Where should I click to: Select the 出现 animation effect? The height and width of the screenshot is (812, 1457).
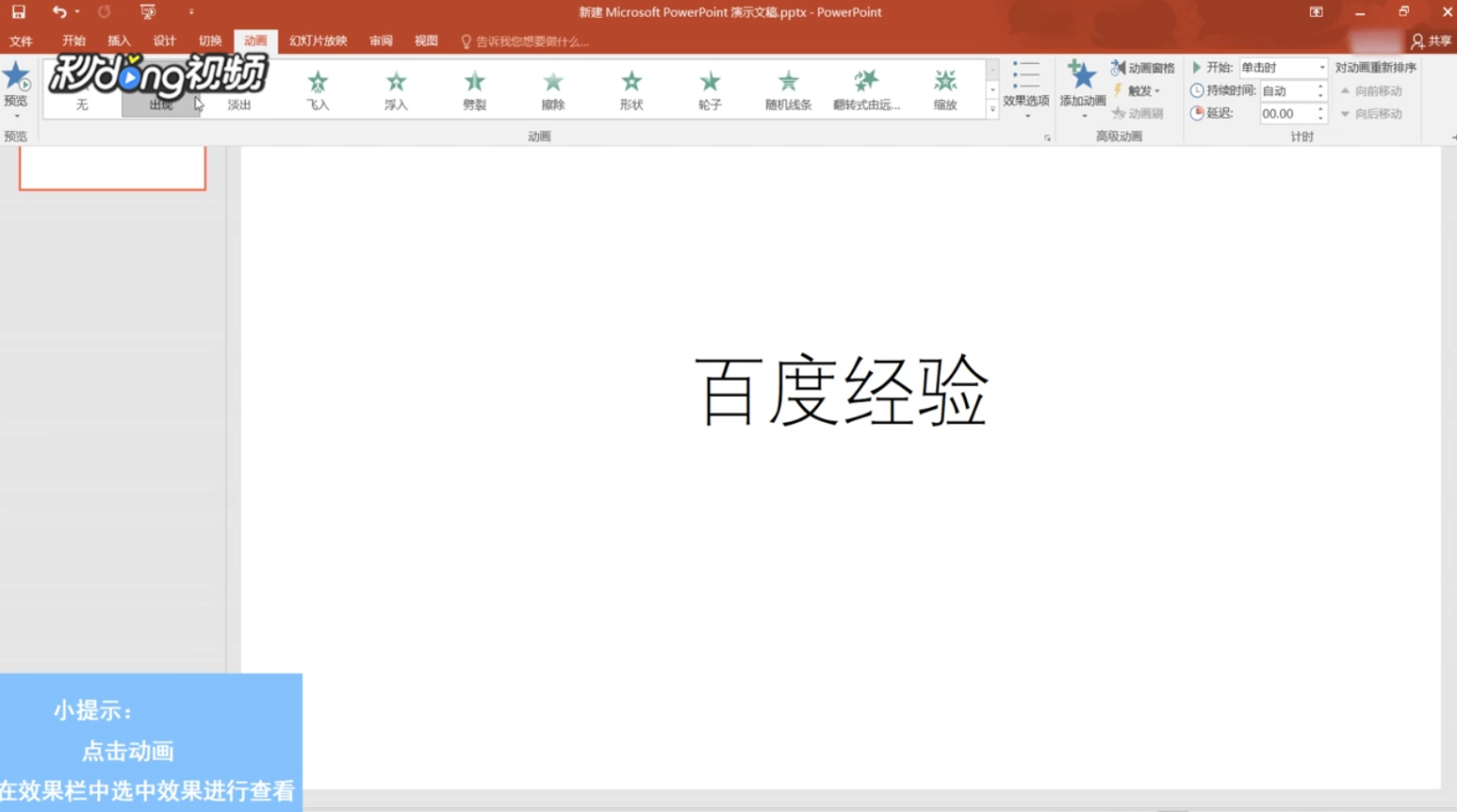161,89
